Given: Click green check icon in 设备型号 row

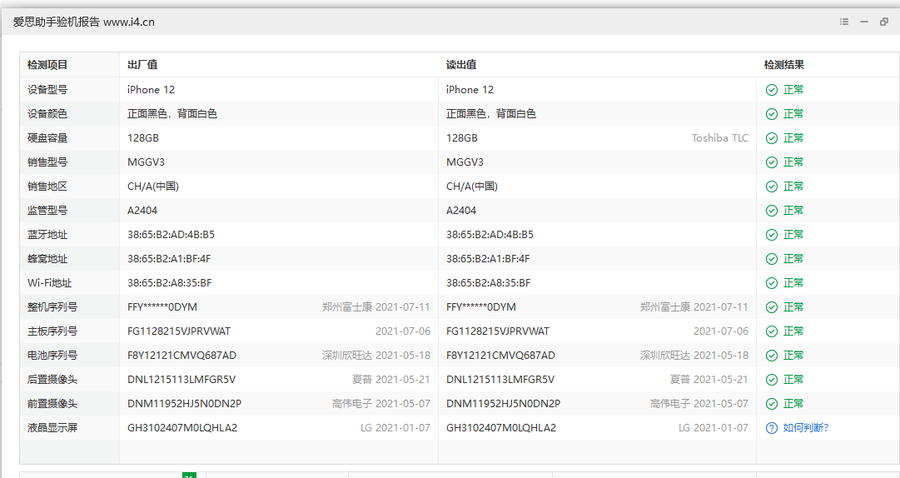Looking at the screenshot, I should pos(771,90).
